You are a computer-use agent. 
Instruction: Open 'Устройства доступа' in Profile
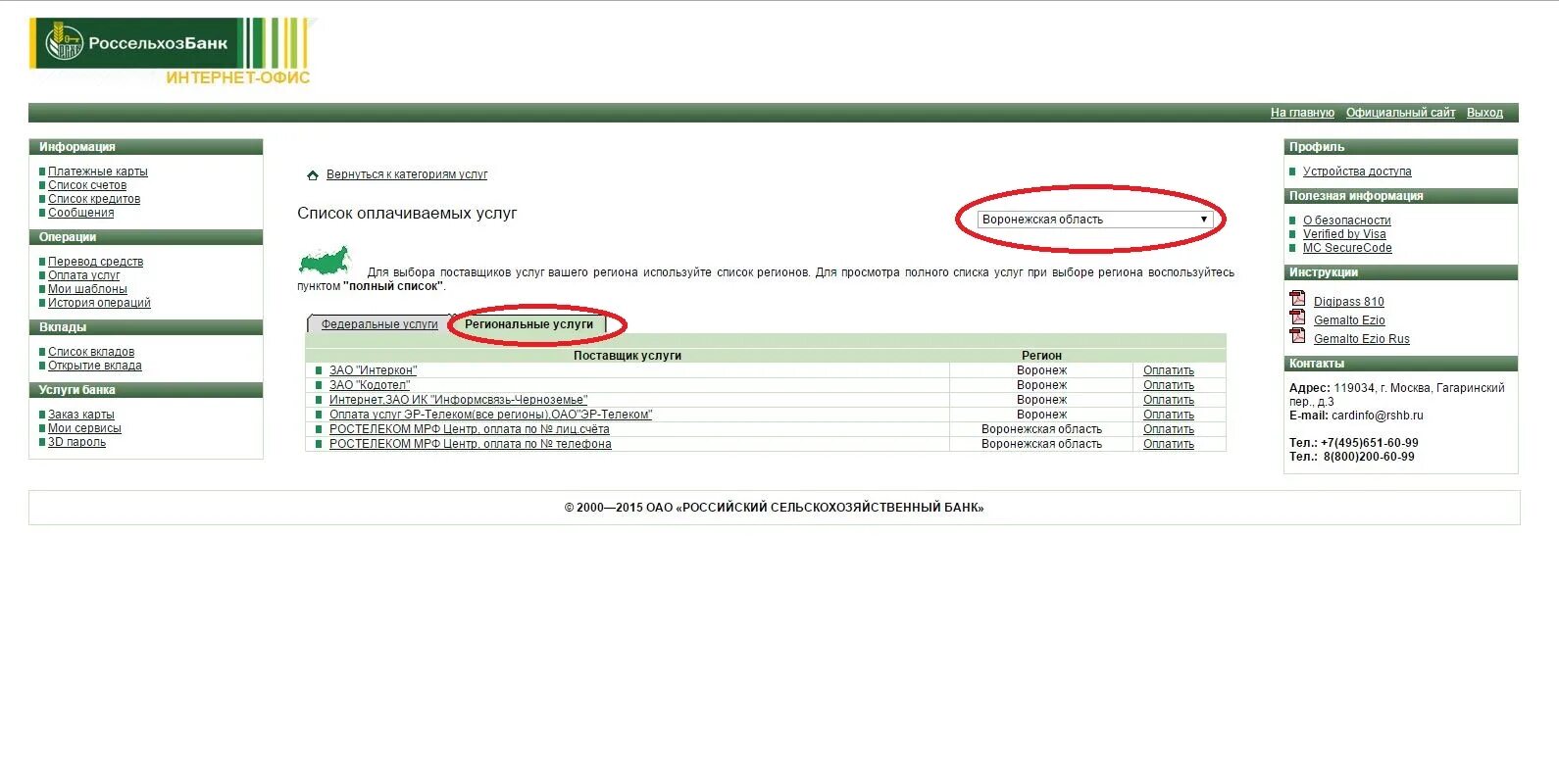pos(1357,171)
